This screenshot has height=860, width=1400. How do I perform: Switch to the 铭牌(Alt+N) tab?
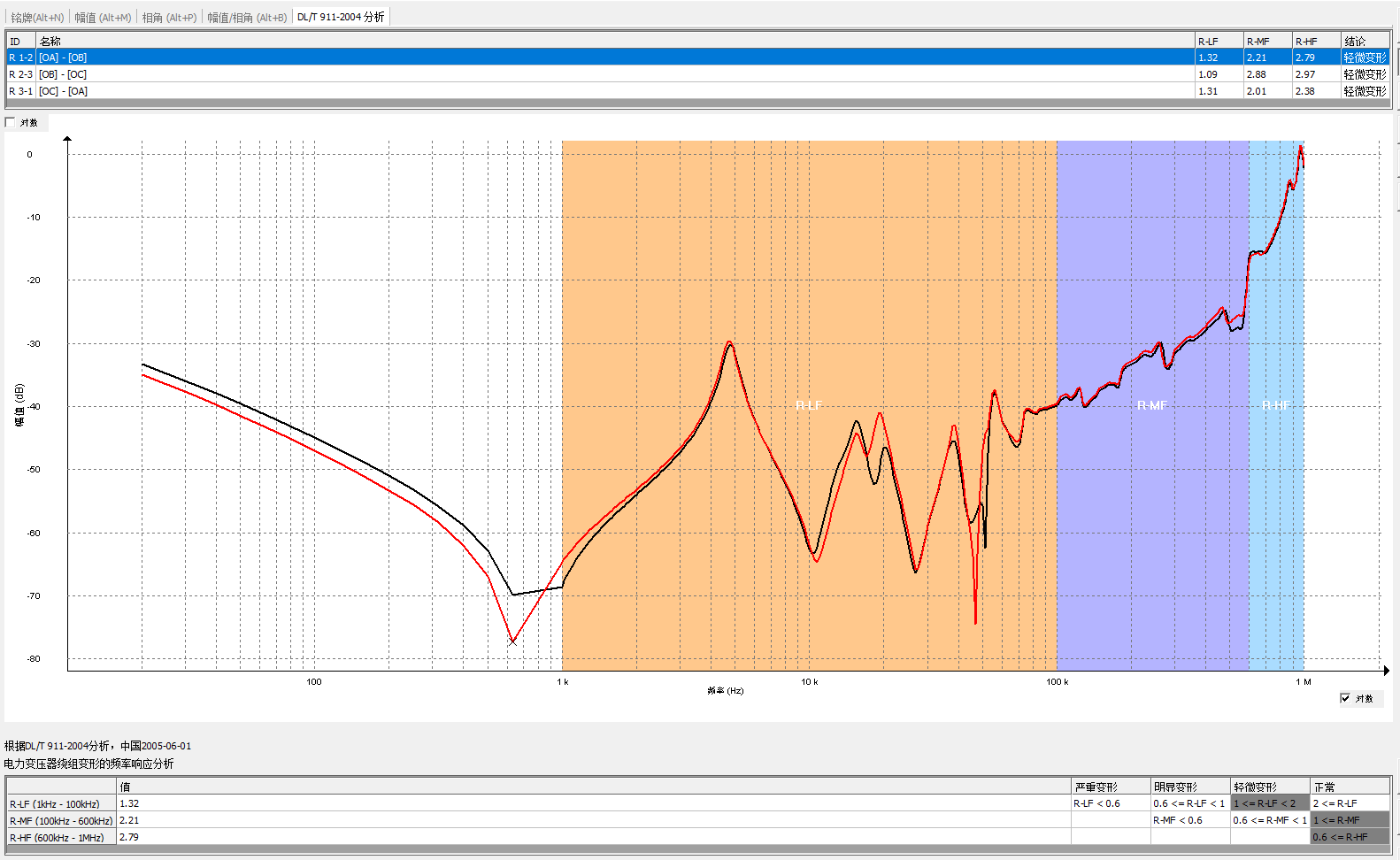(37, 18)
